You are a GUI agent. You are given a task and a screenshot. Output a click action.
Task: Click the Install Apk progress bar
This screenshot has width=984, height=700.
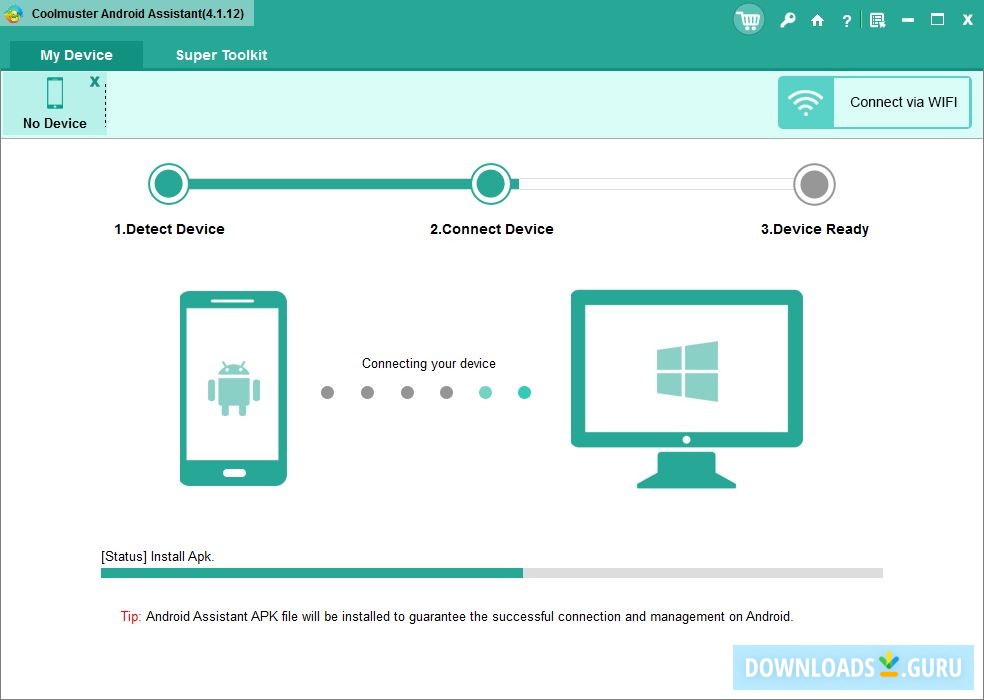click(x=490, y=572)
